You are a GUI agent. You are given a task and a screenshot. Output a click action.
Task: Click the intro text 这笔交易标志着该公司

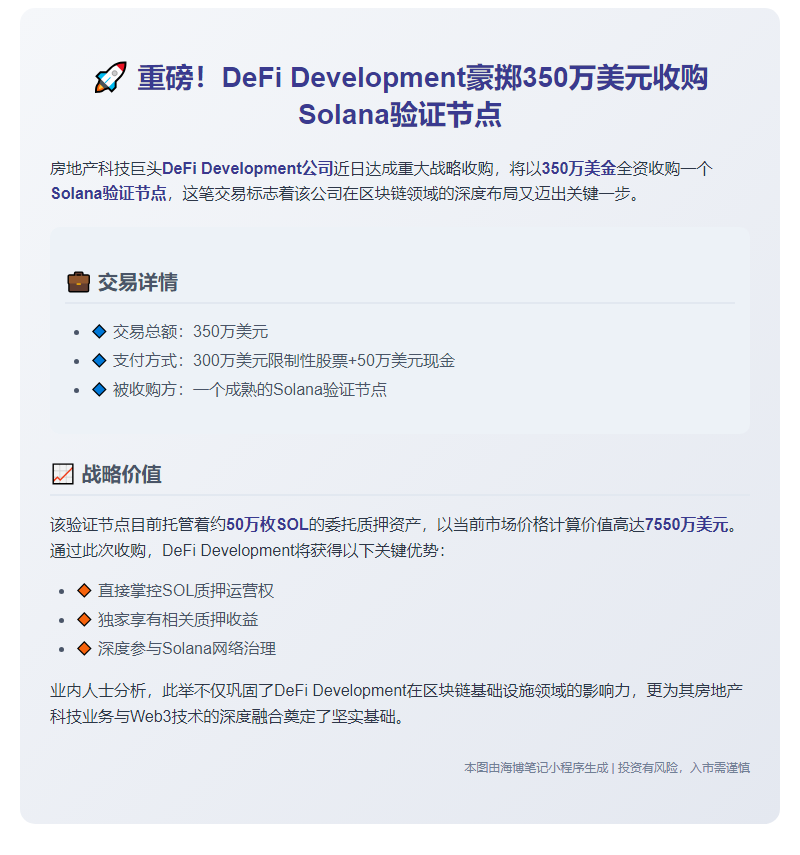click(x=262, y=194)
